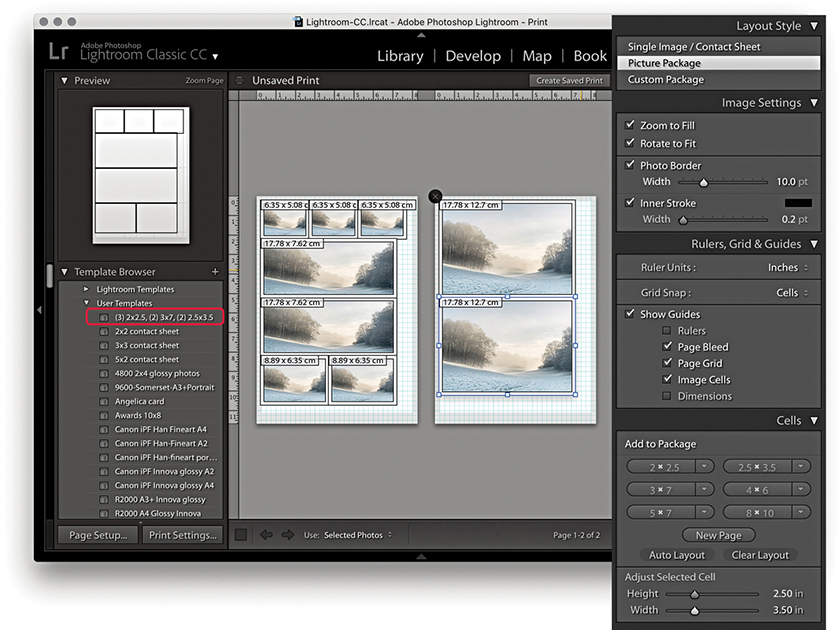840x630 pixels.
Task: Collapse the Lightroom Templates folder
Action: click(86, 289)
